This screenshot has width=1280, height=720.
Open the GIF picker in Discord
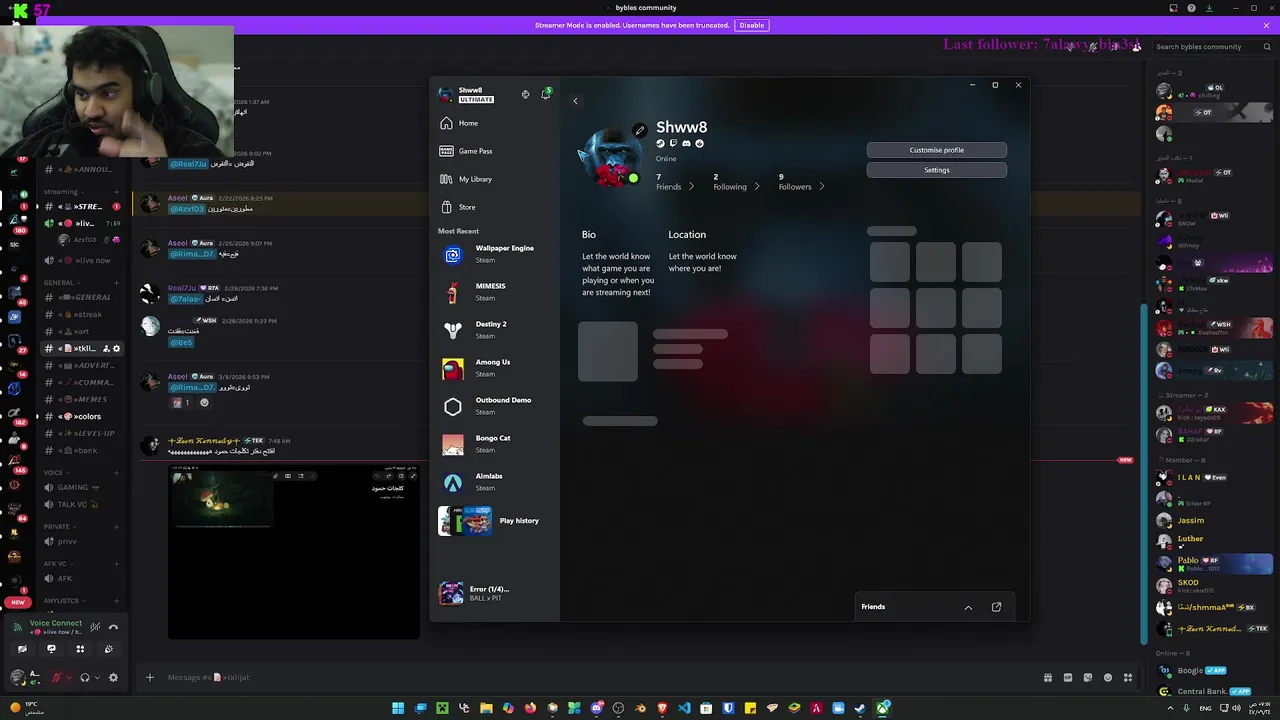[1068, 678]
